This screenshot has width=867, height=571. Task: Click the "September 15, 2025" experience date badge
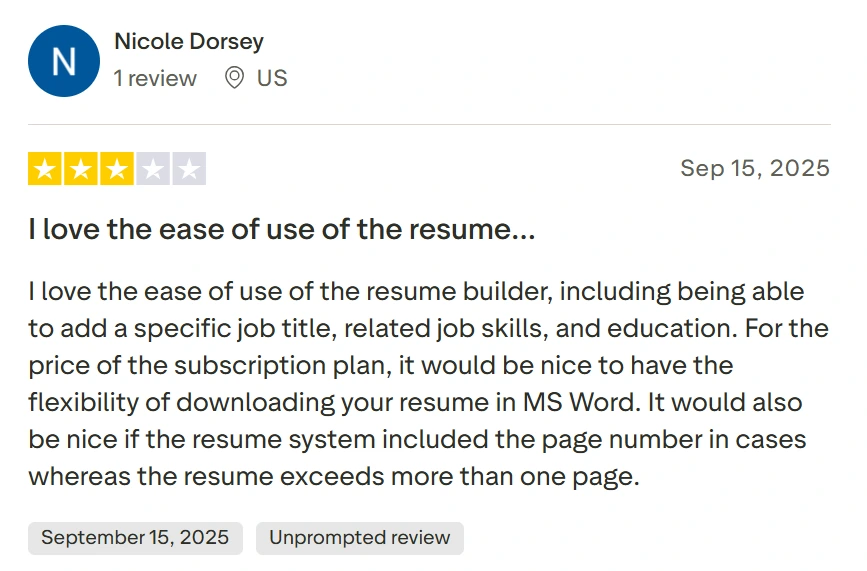pos(135,538)
